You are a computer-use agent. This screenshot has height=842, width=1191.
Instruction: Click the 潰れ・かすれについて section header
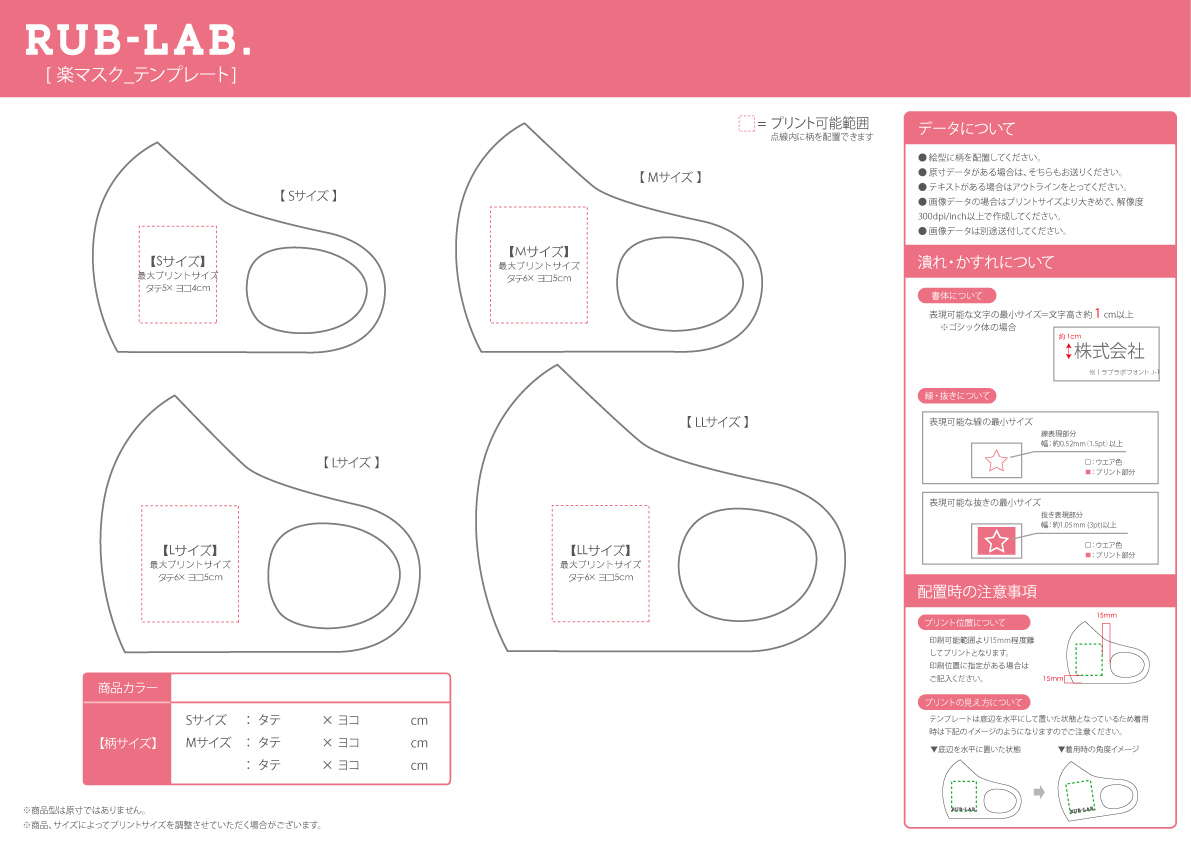(1039, 262)
